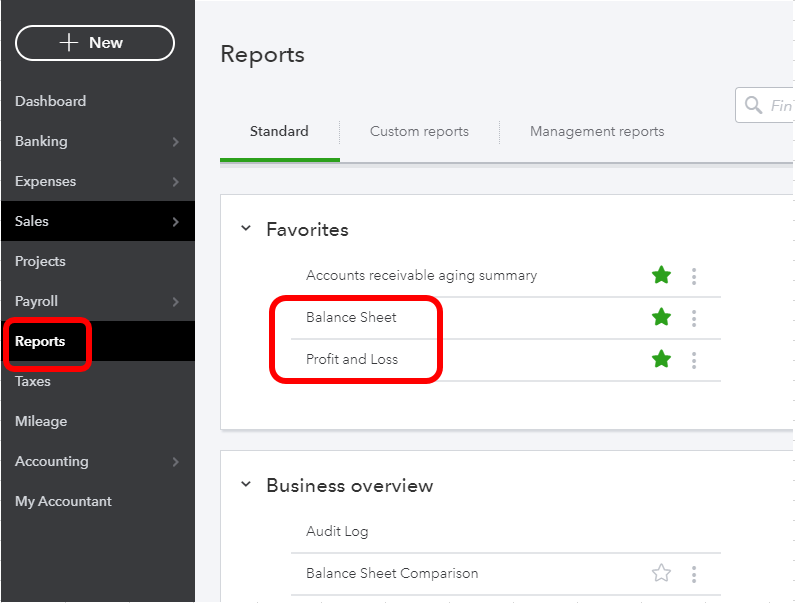Collapse the Favorites section

[246, 230]
